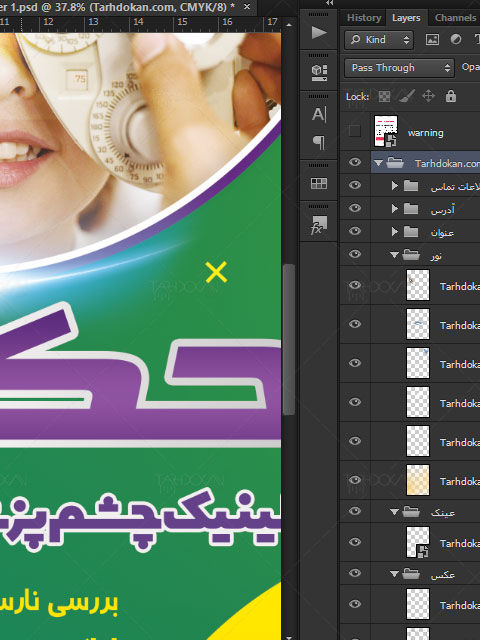Image resolution: width=480 pixels, height=640 pixels.
Task: Collapse the عینک group
Action: click(x=394, y=511)
